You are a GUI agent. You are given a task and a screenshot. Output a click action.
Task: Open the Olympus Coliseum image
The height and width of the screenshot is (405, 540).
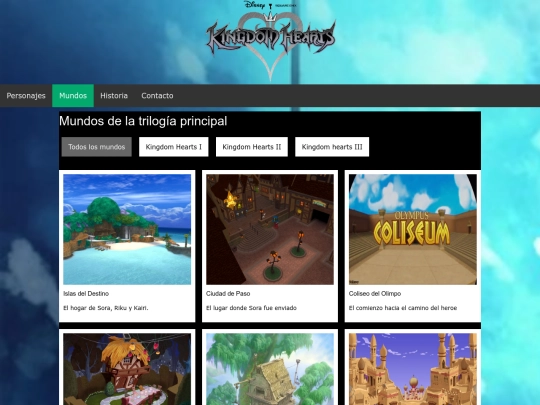(413, 229)
